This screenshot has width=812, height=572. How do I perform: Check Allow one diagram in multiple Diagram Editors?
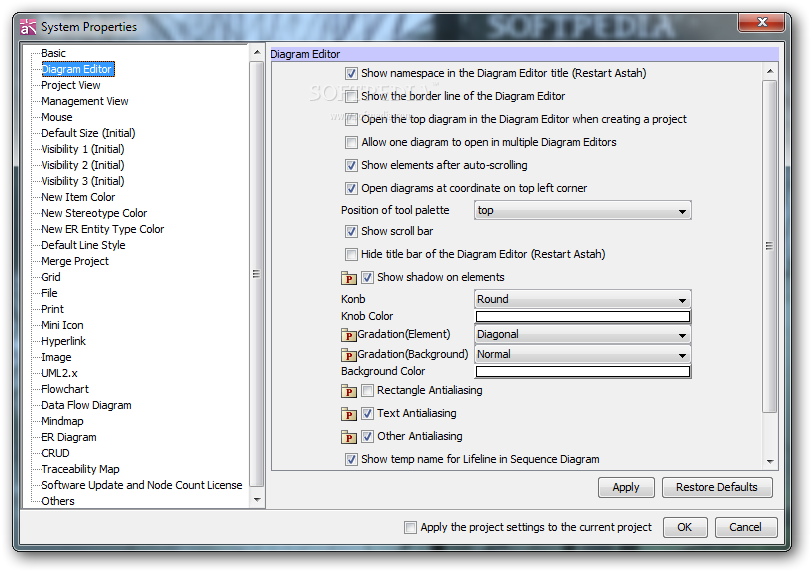point(351,142)
